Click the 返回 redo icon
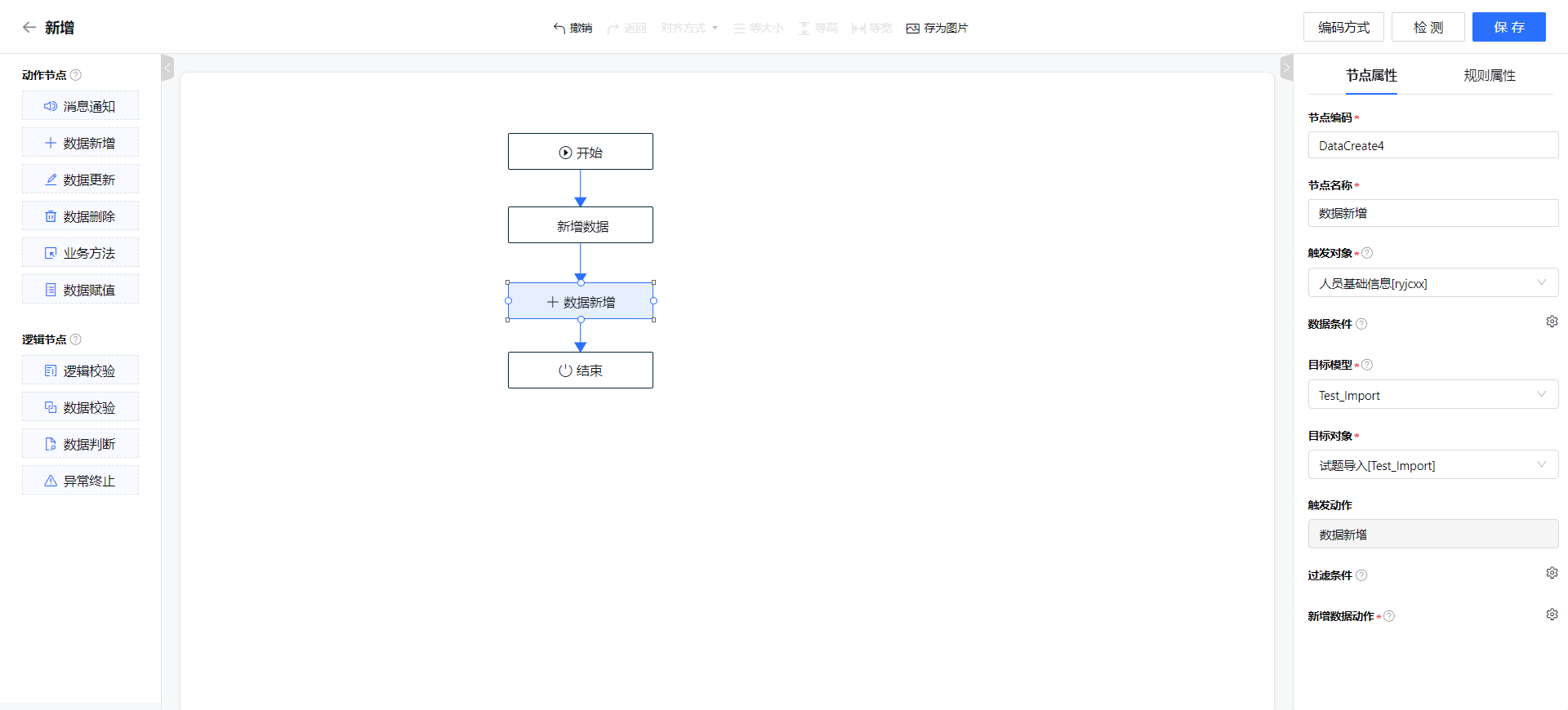1568x710 pixels. click(x=613, y=28)
